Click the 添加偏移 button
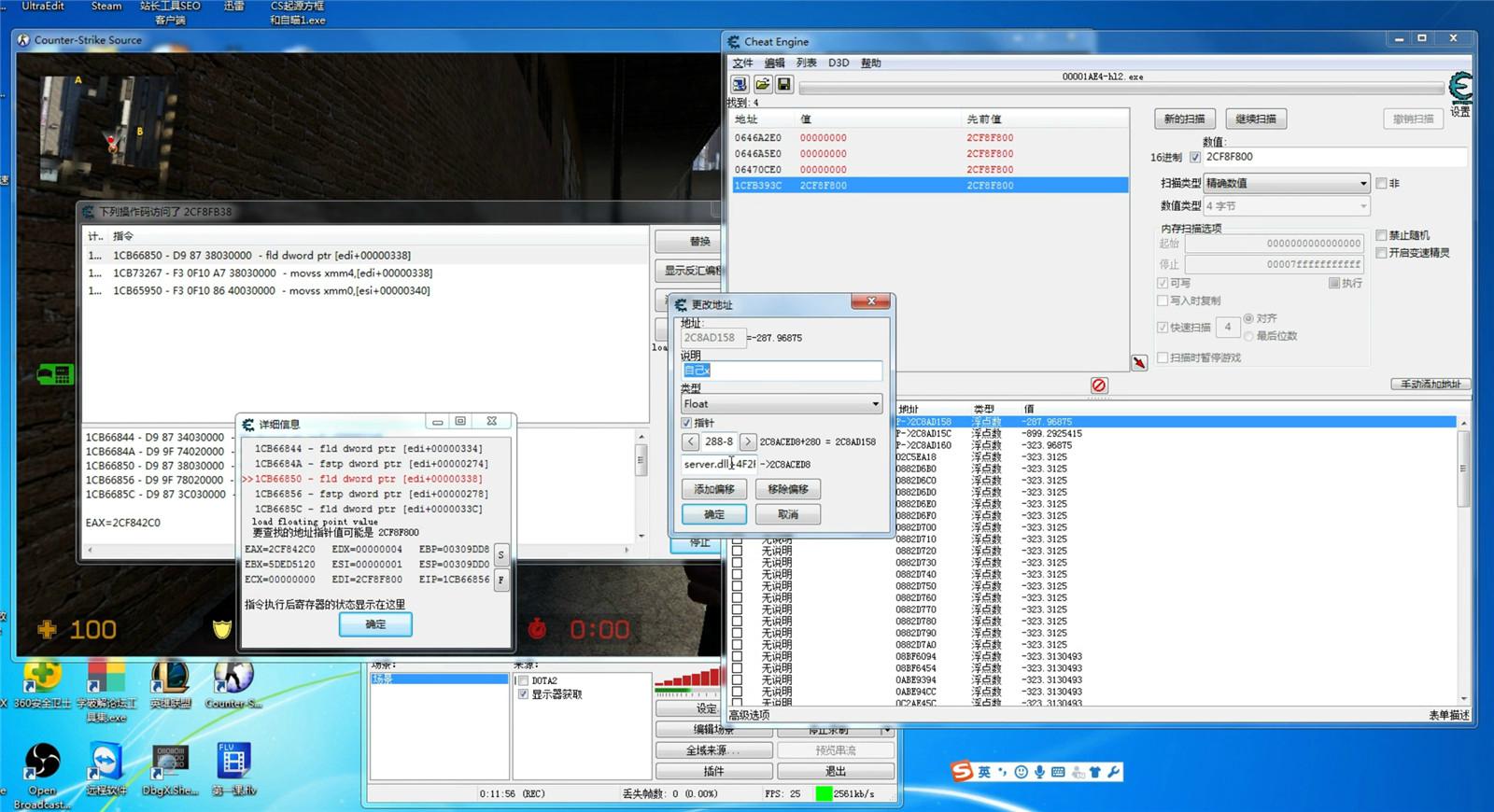This screenshot has height=812, width=1494. coord(714,489)
